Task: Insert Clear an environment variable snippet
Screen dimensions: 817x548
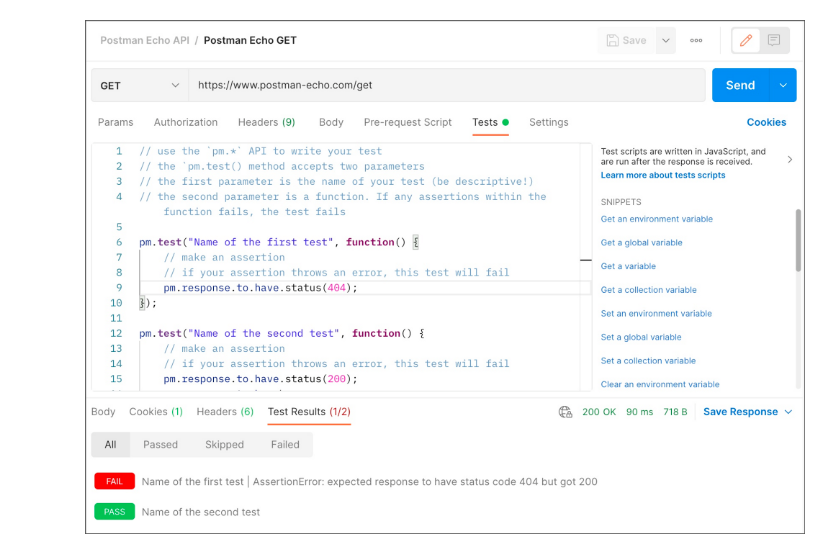Action: (x=660, y=384)
